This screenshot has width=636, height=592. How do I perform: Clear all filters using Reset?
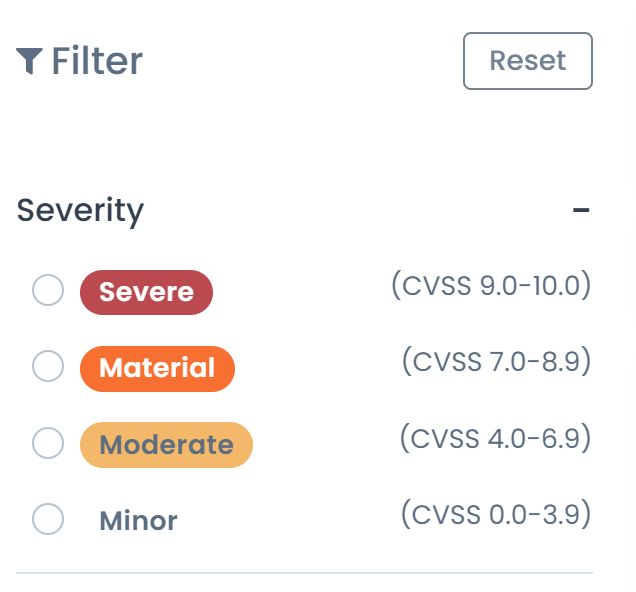[x=528, y=61]
